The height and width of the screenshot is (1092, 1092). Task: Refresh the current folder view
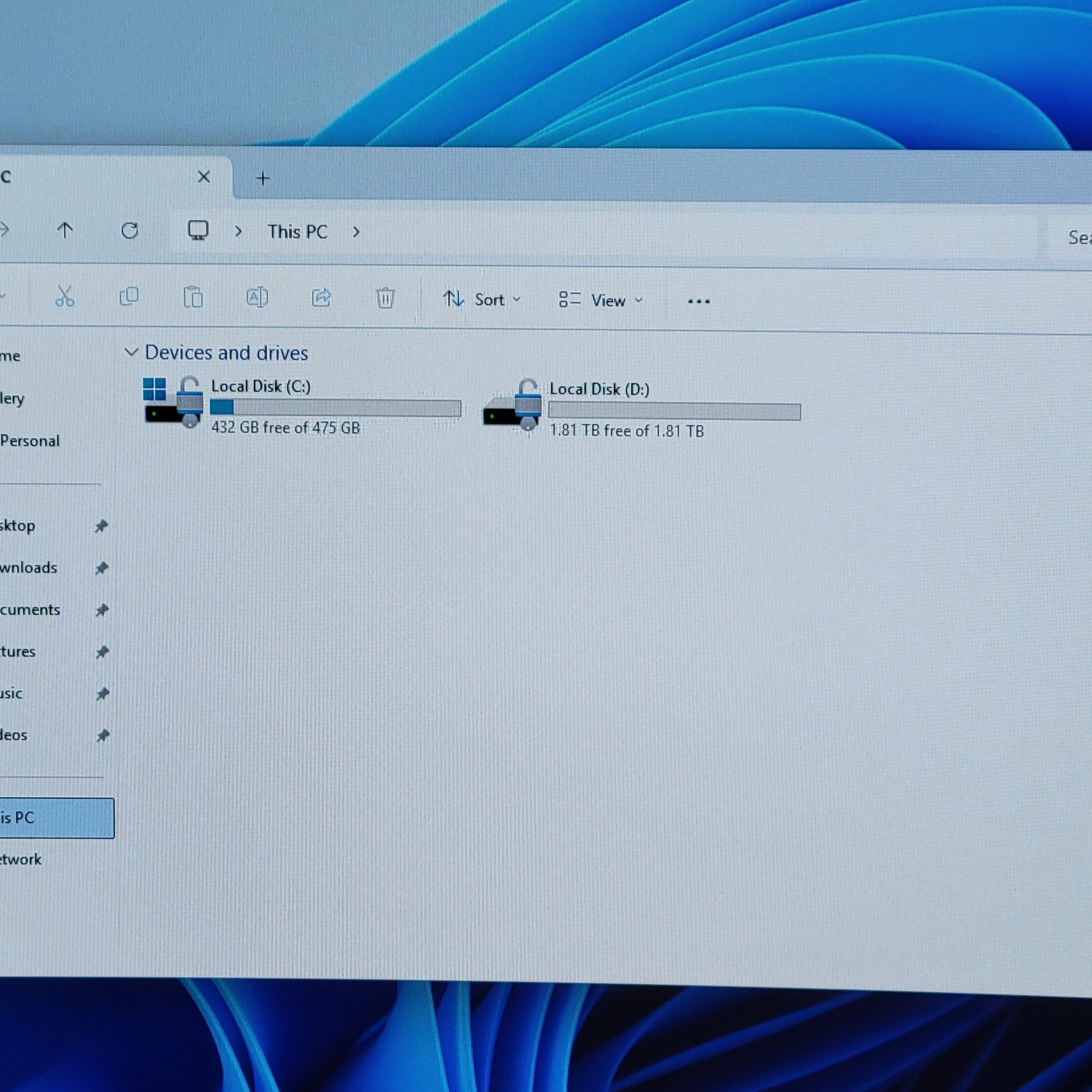tap(130, 230)
